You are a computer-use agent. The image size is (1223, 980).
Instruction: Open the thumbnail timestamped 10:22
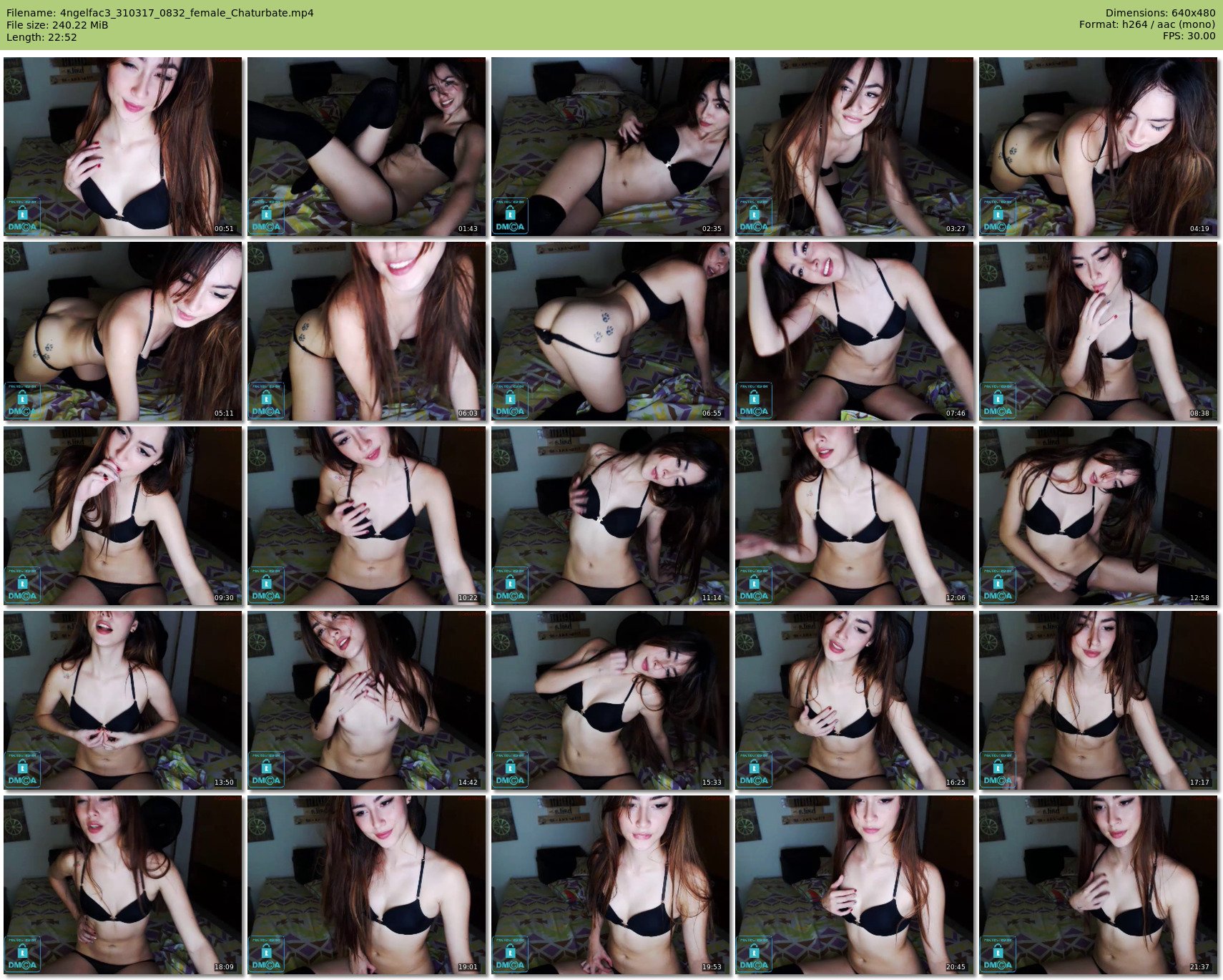click(x=366, y=516)
